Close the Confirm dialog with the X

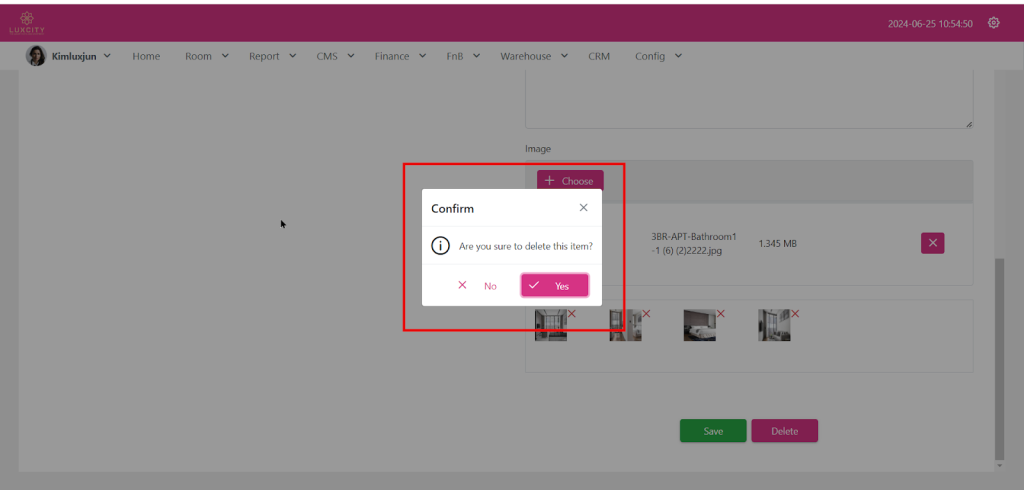(x=583, y=208)
